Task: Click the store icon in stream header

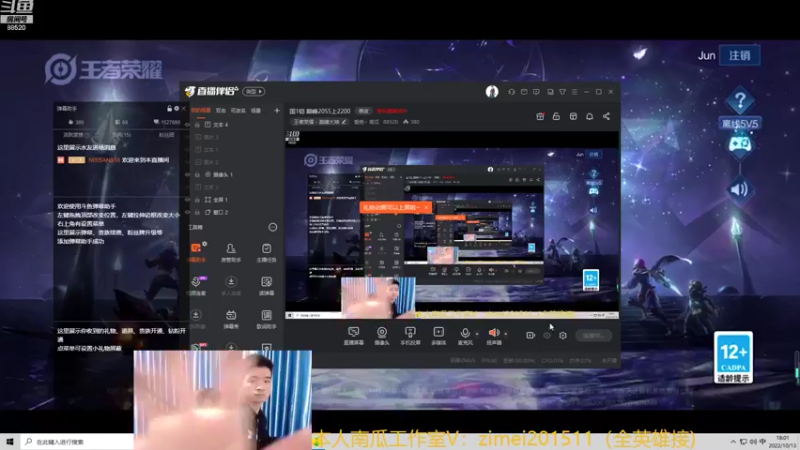Action: tap(573, 116)
